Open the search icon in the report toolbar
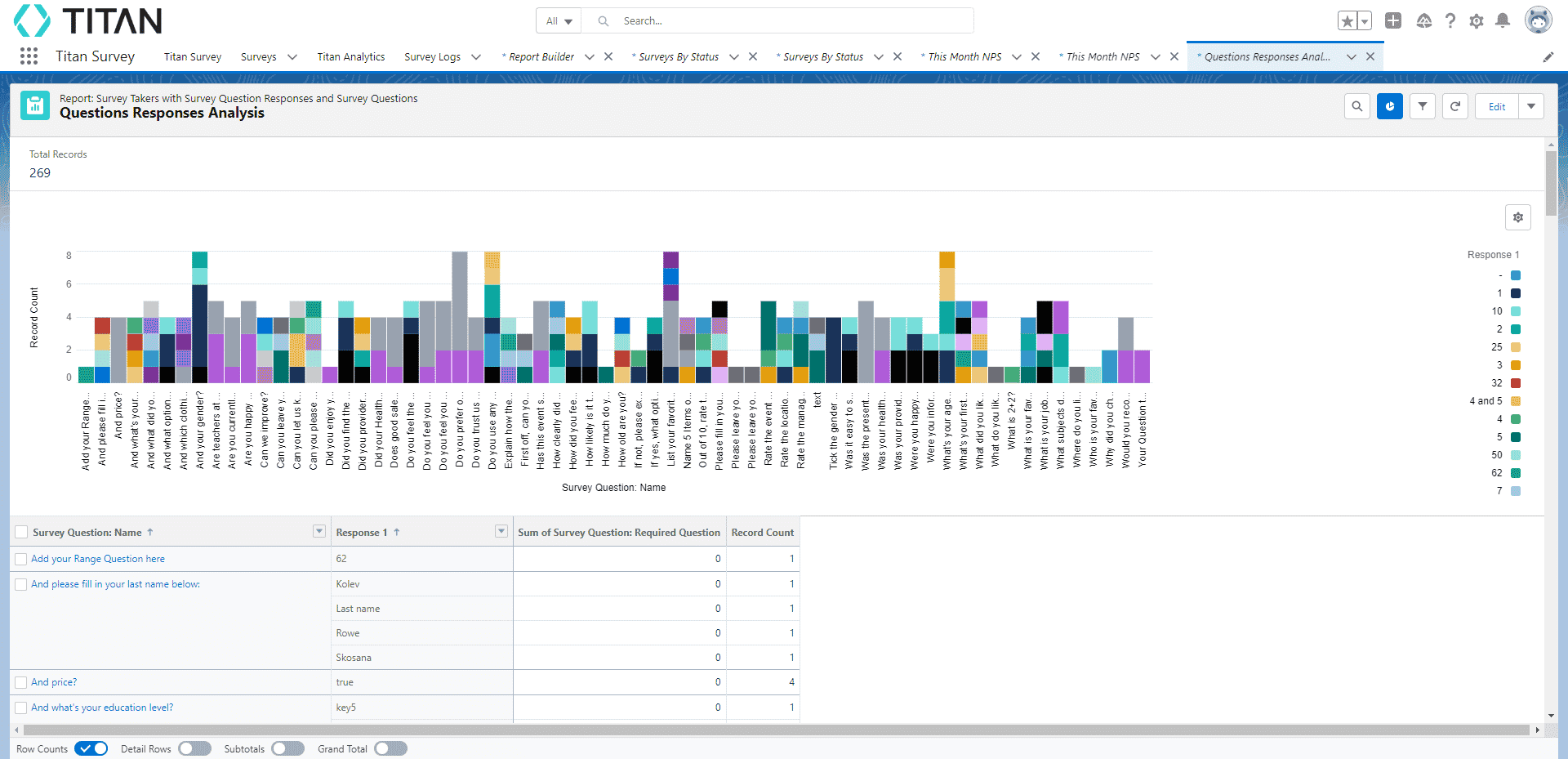 (1357, 106)
